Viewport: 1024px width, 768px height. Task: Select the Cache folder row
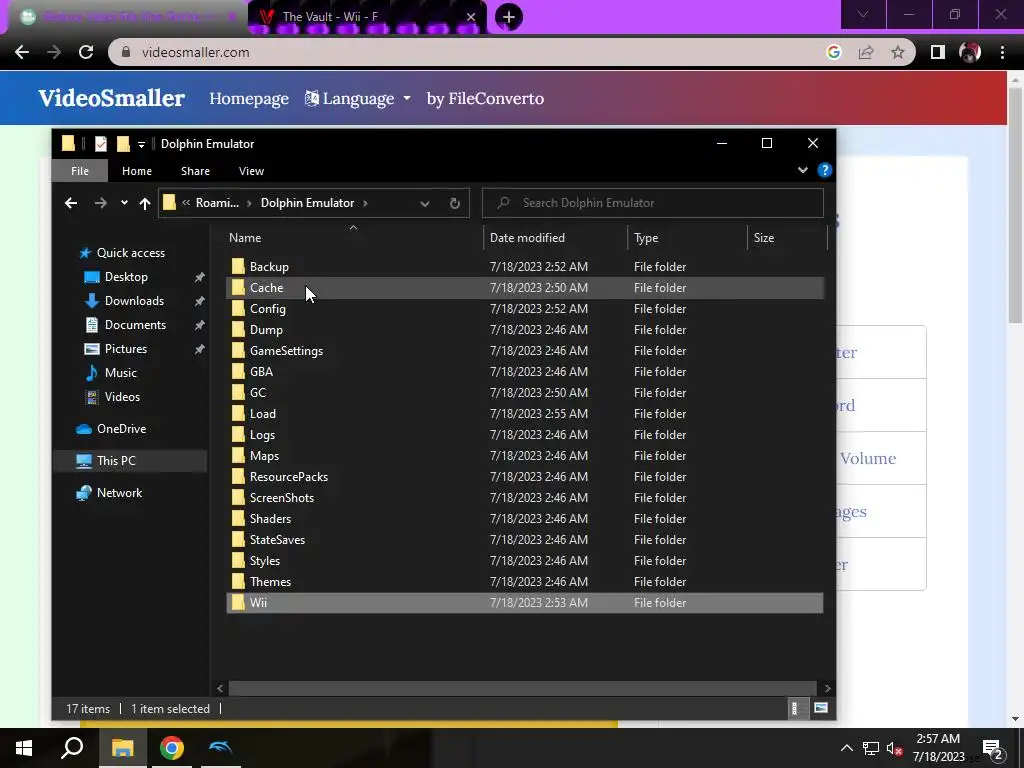tap(524, 287)
